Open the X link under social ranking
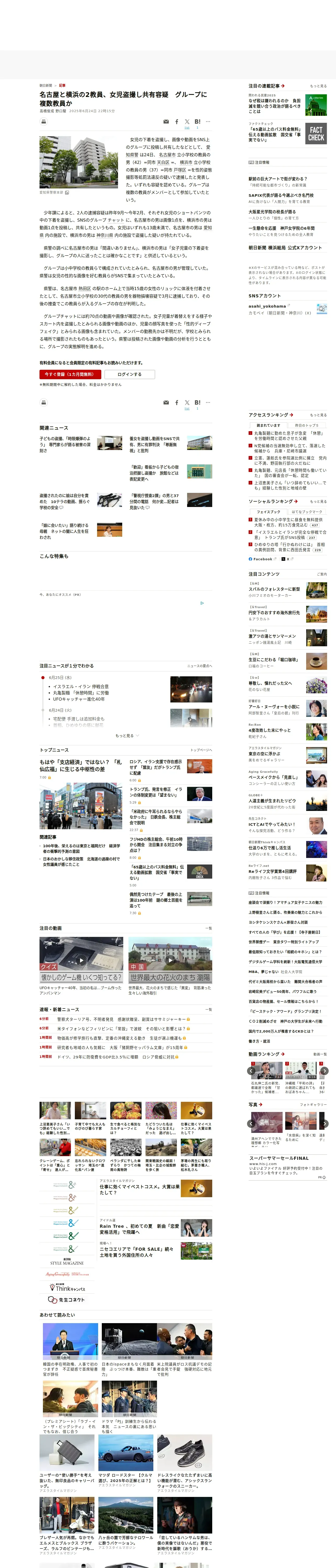 point(287,559)
